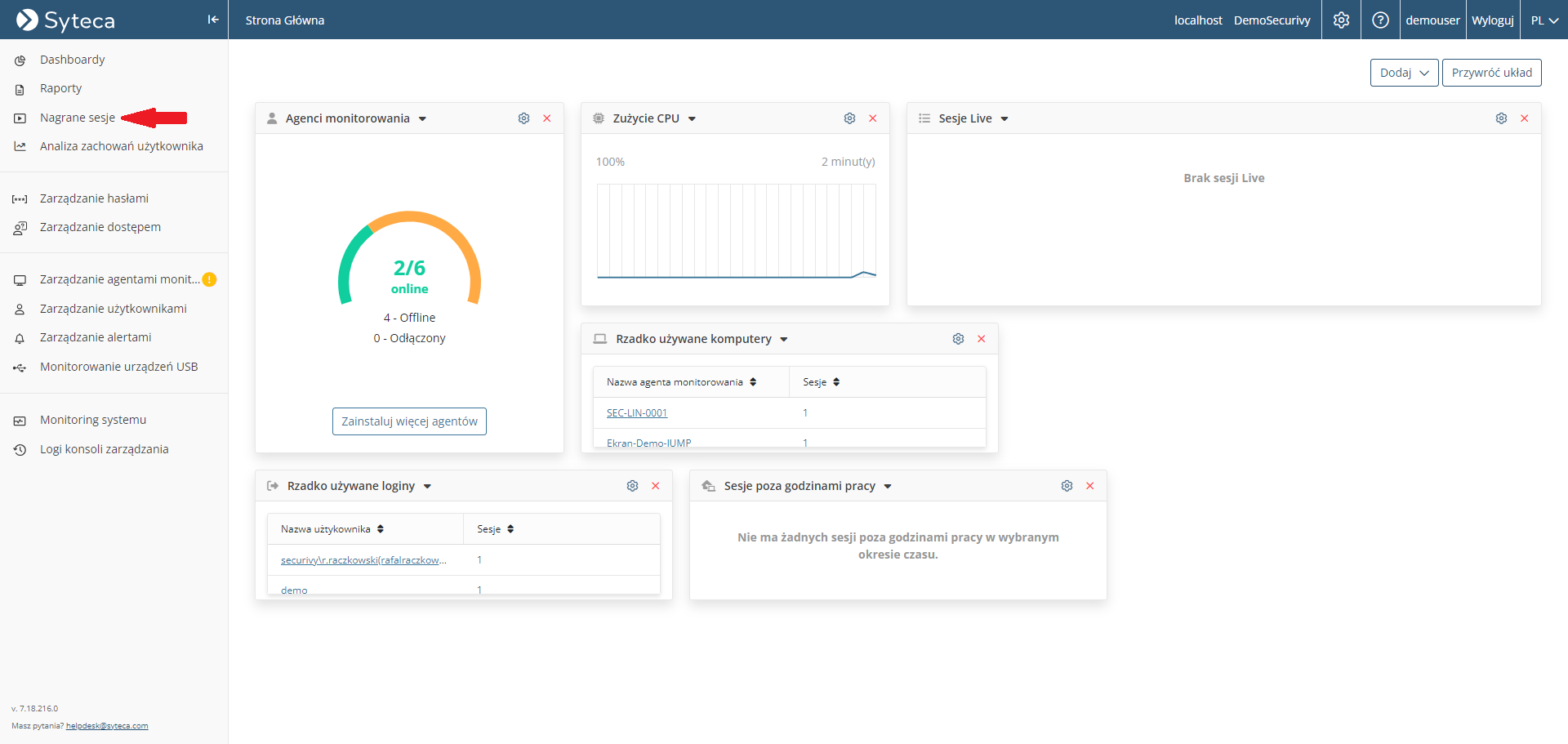Screen dimensions: 1568x744
Task: Open gear of Rzadko używane loginy widget
Action: (632, 486)
